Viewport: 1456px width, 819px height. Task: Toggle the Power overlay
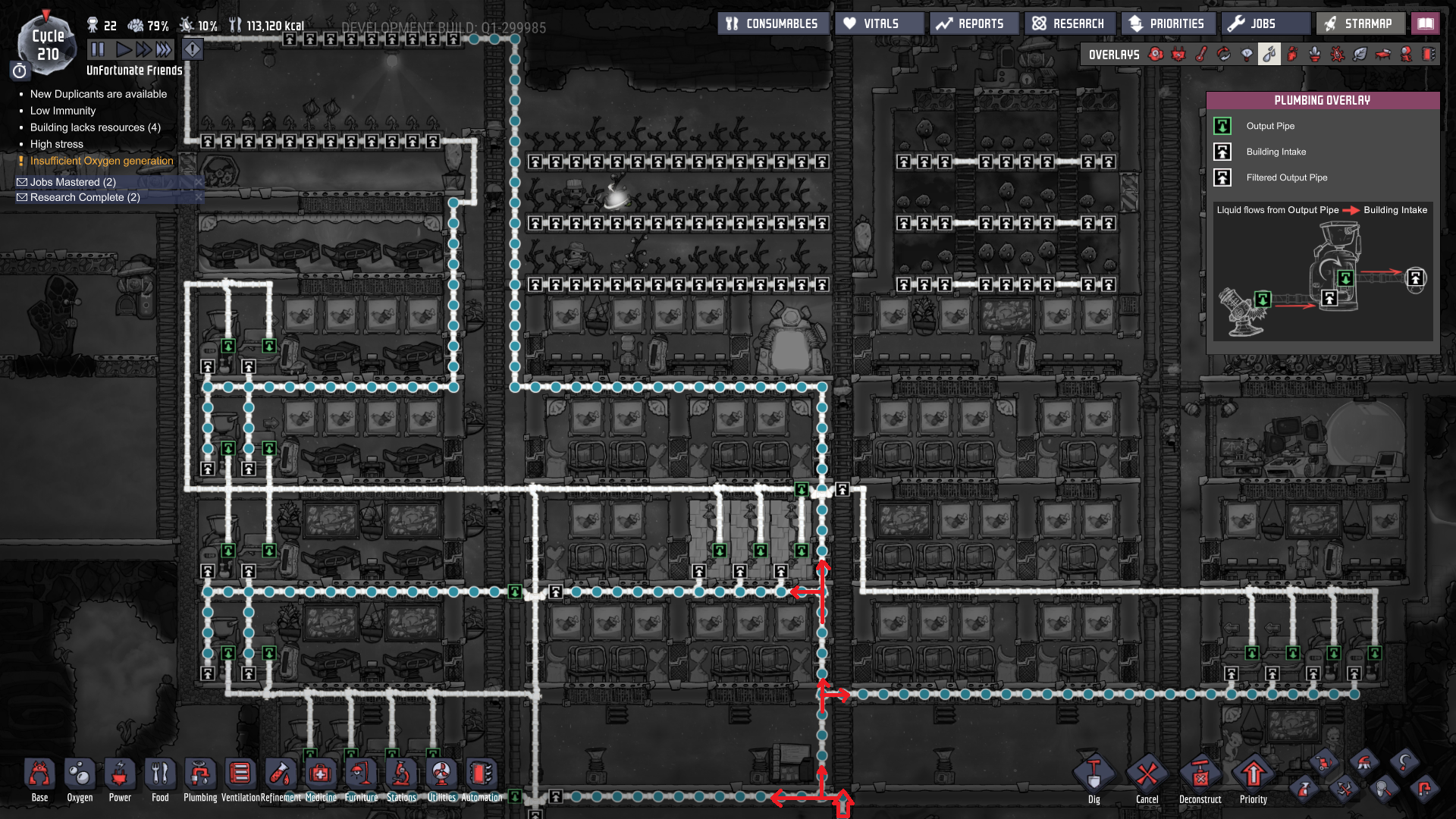coord(1178,55)
